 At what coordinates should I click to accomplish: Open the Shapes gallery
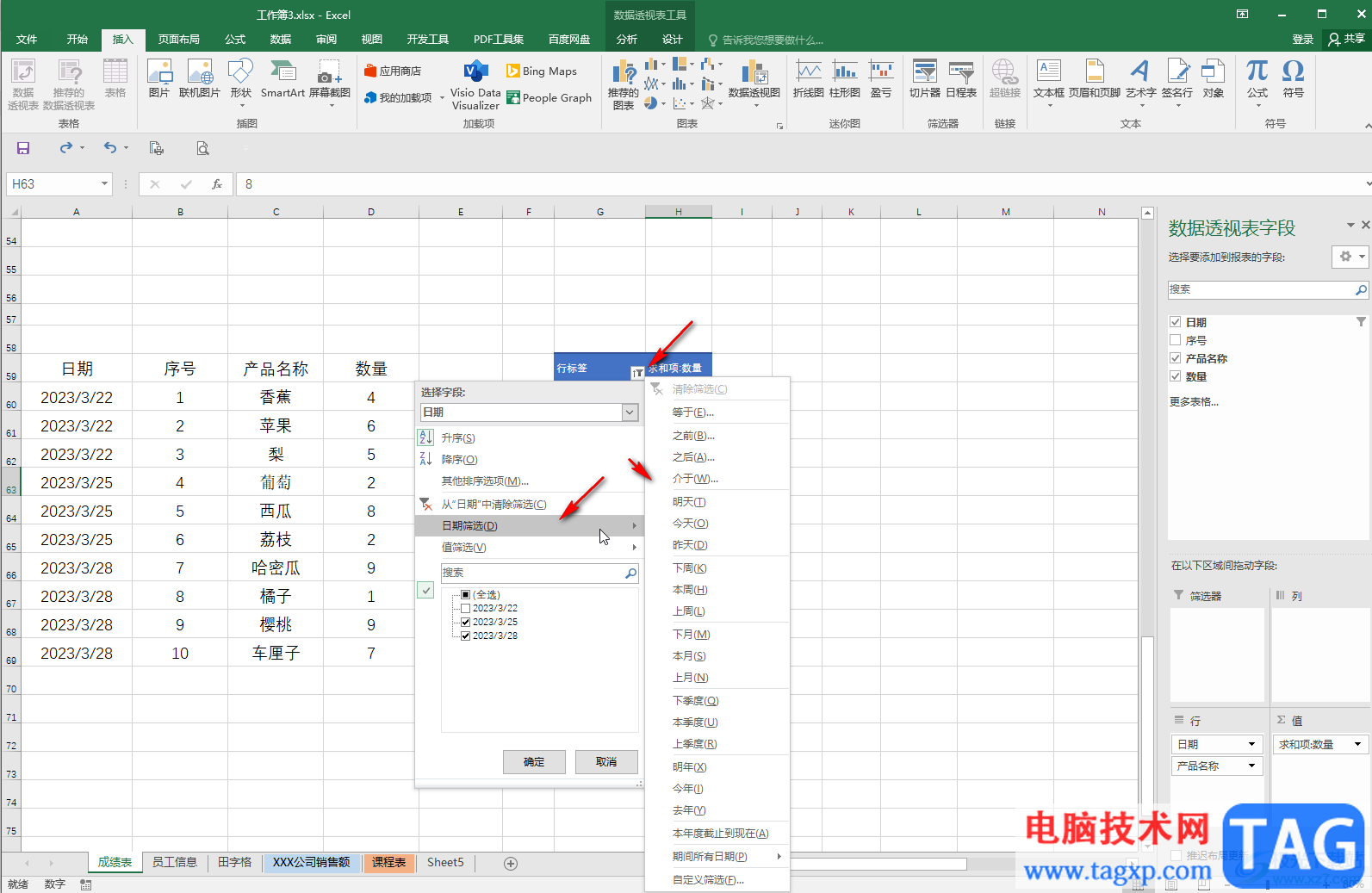(x=241, y=82)
